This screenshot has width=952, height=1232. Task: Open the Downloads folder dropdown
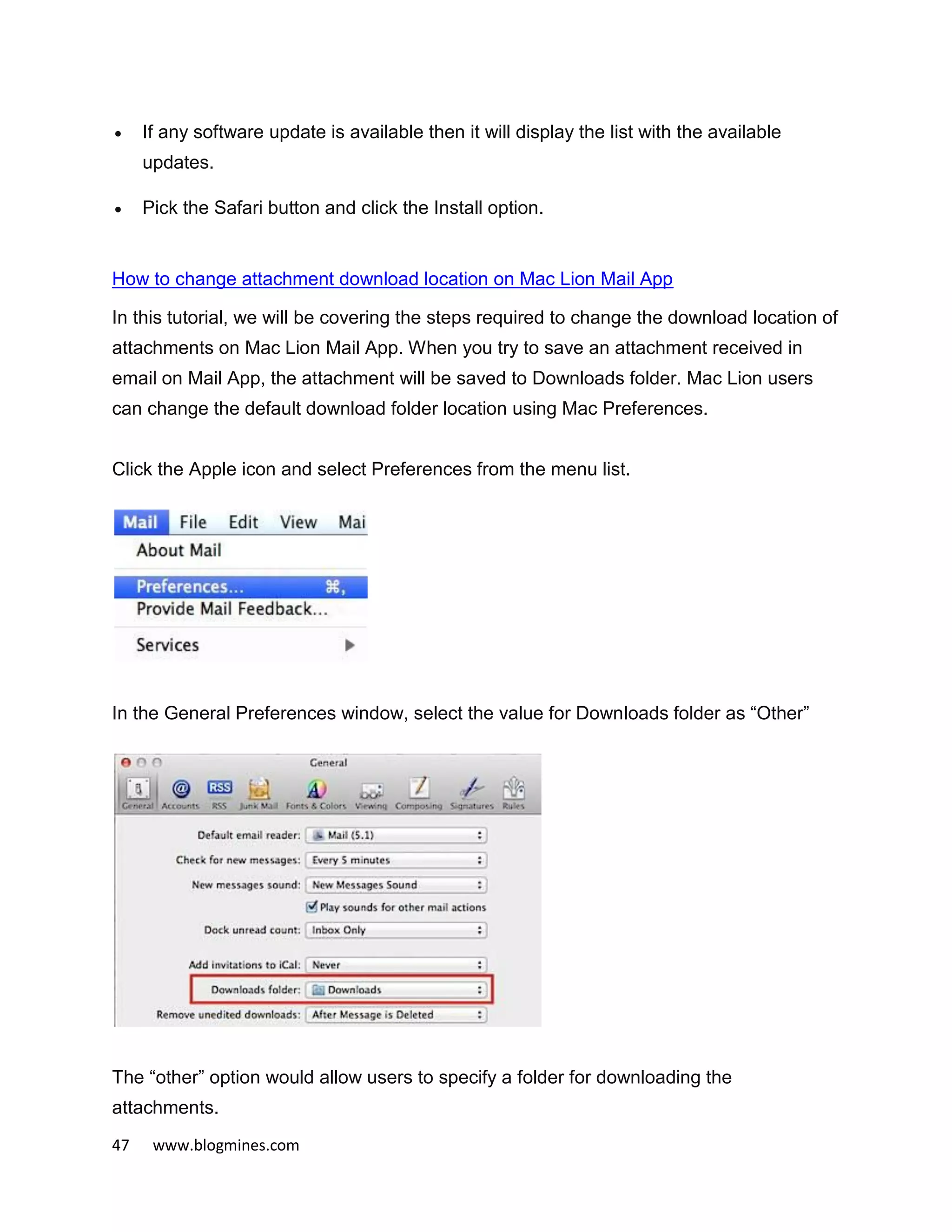(x=396, y=990)
